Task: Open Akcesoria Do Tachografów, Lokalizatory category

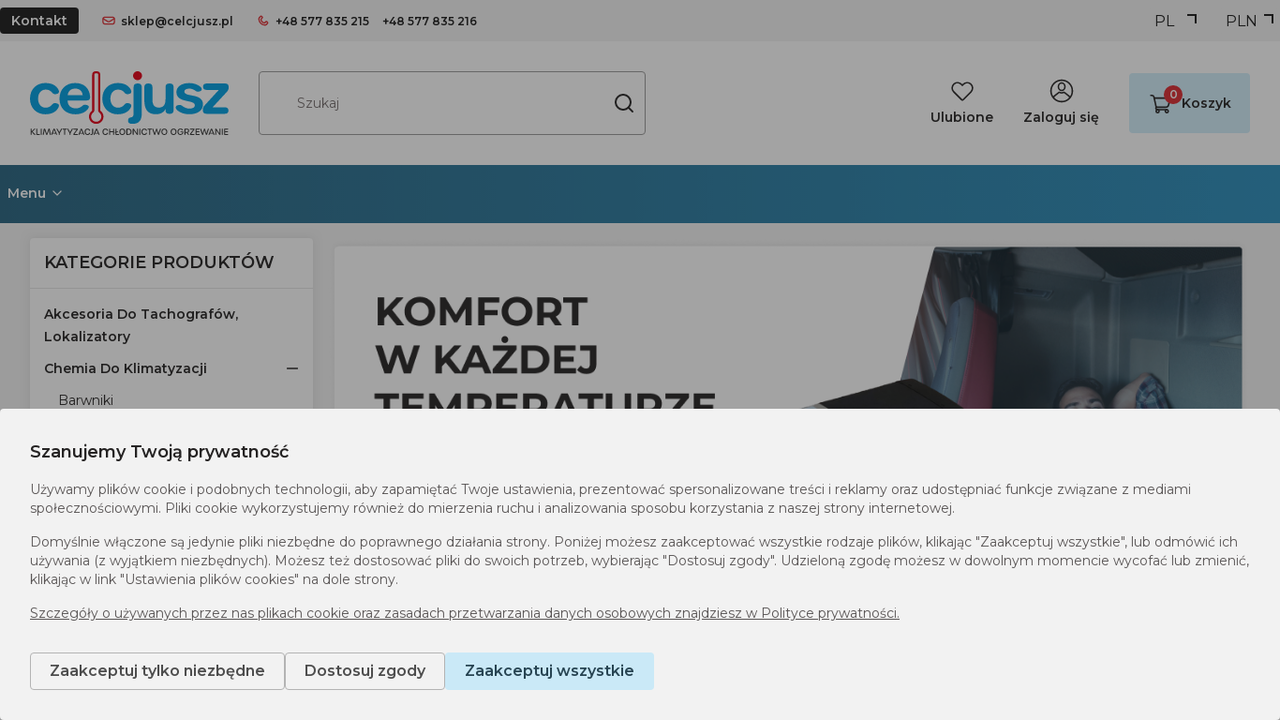Action: click(x=141, y=325)
